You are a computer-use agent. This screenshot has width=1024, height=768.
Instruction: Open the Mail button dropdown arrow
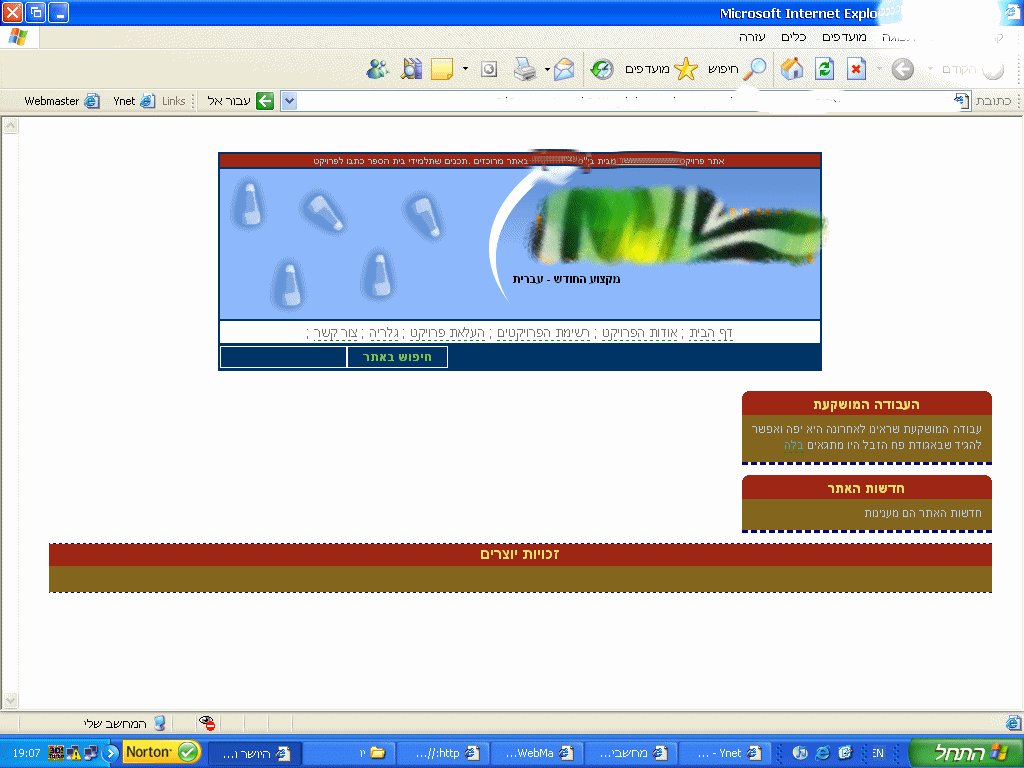pyautogui.click(x=547, y=69)
